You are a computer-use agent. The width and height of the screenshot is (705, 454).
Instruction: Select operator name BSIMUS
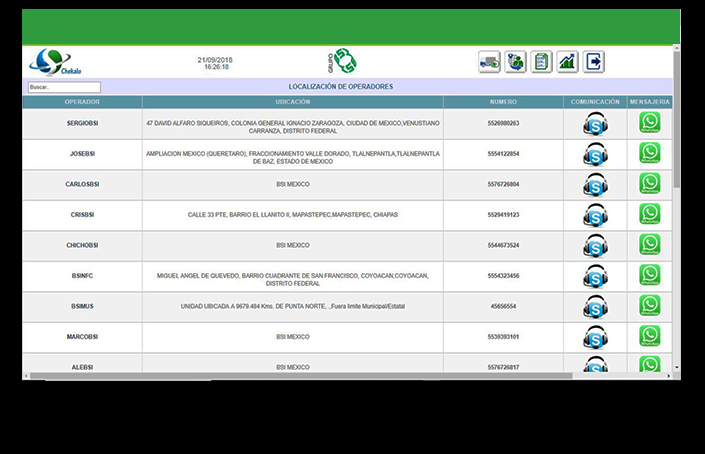click(x=82, y=307)
